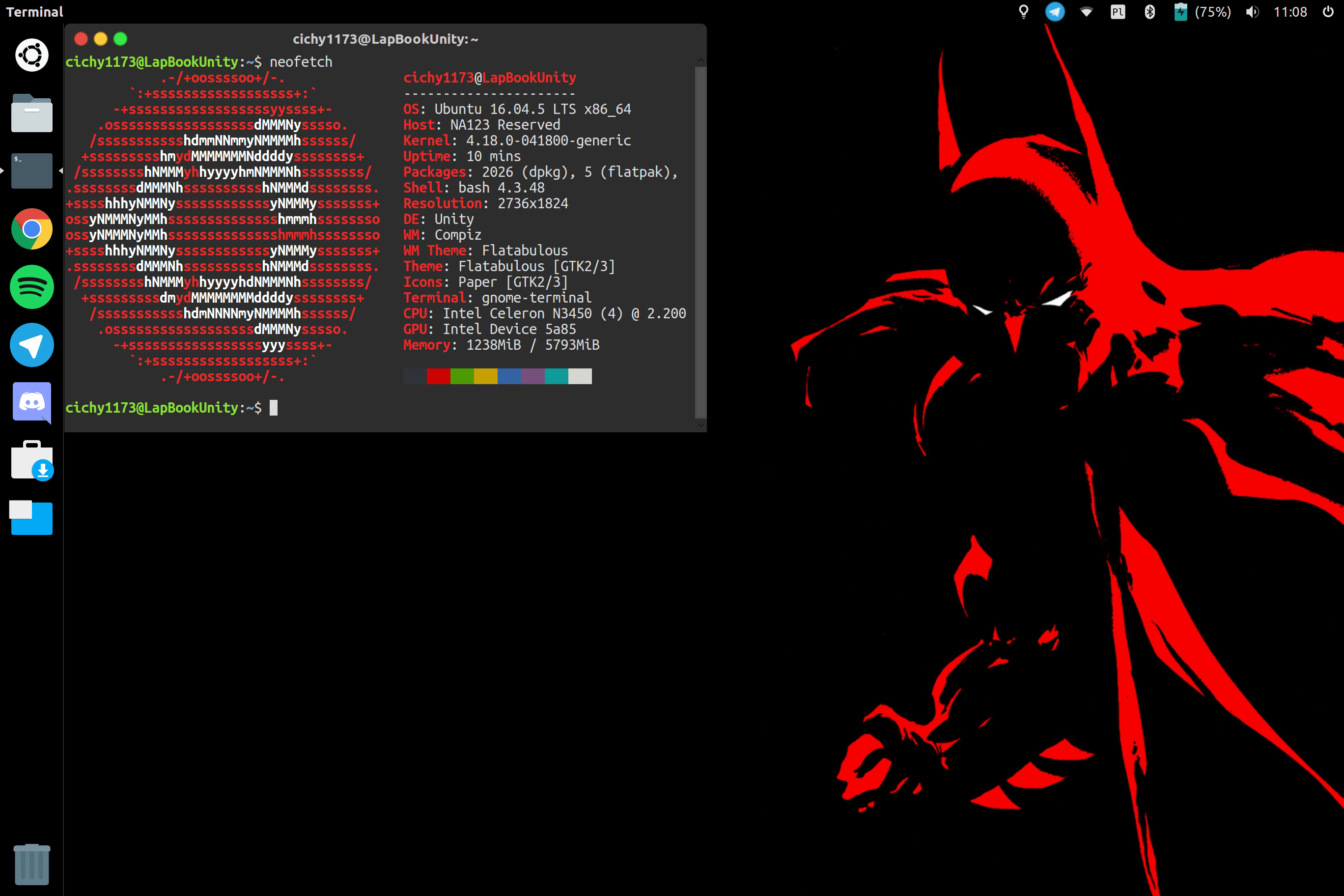Screen dimensions: 1344x896
Task: Click the blue color block in neofetch palette
Action: pyautogui.click(x=509, y=376)
